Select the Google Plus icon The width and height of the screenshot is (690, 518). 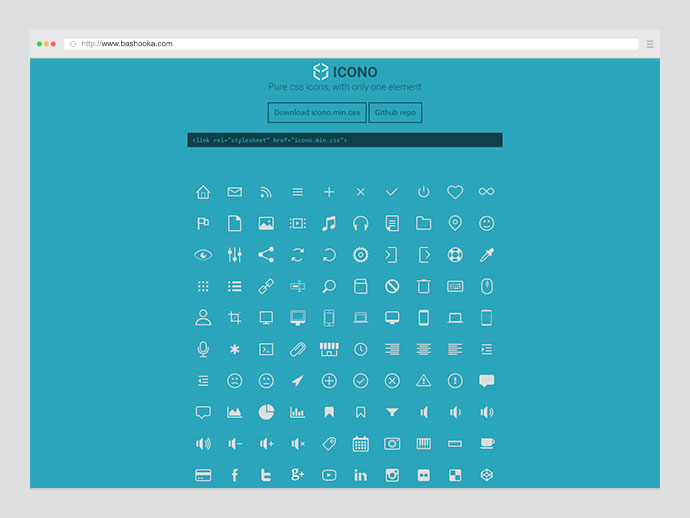point(297,474)
